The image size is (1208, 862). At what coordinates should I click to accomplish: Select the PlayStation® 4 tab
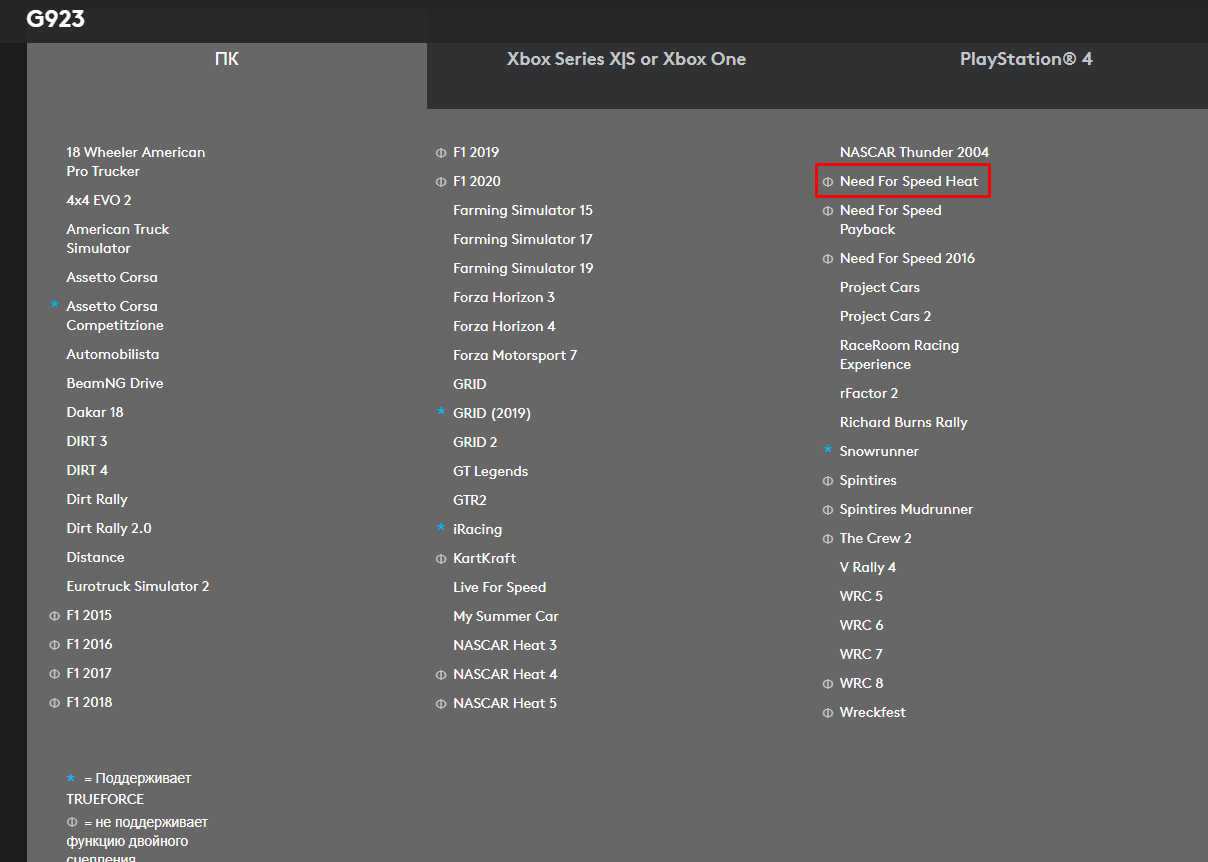coord(1026,59)
